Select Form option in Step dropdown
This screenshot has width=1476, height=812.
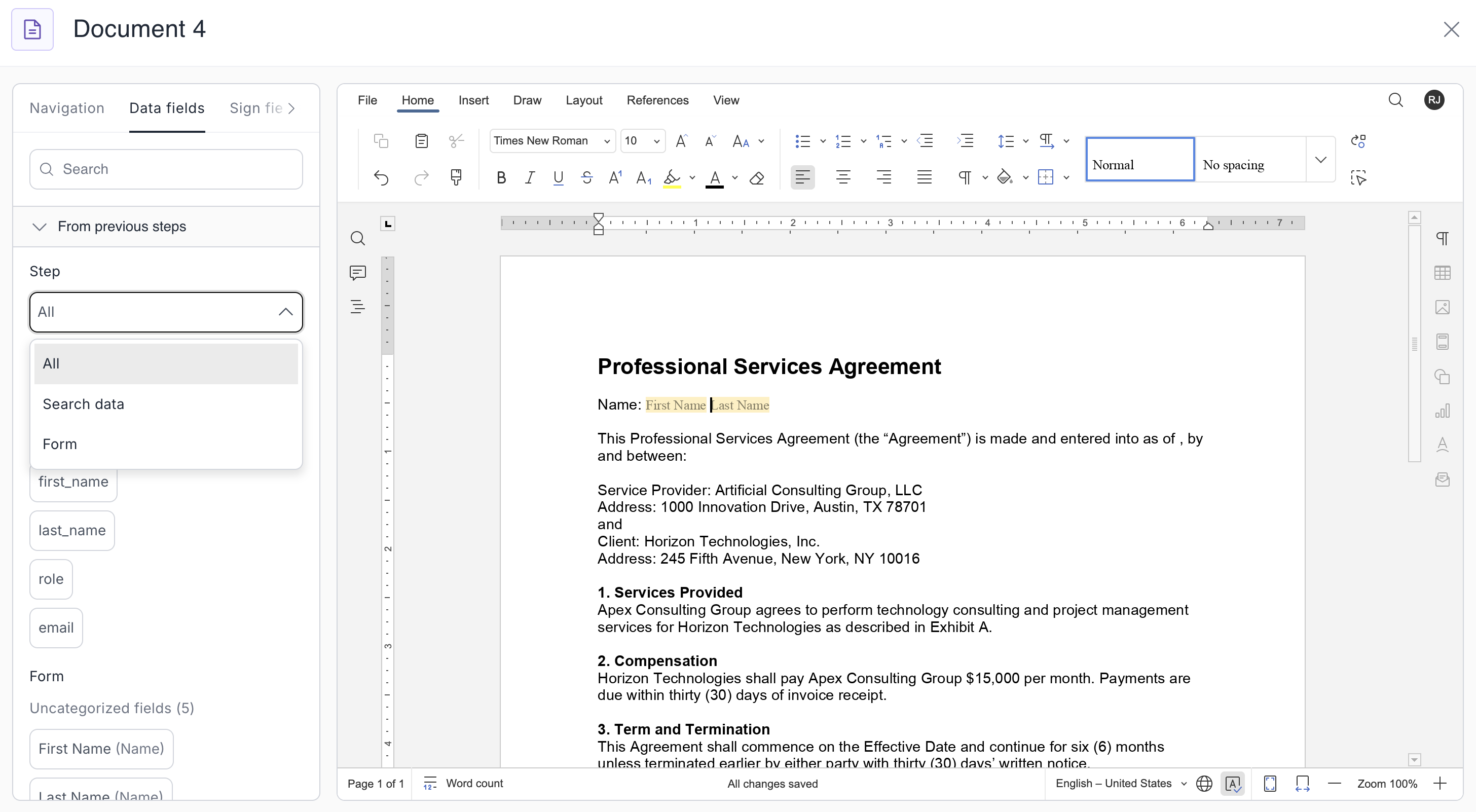coord(60,444)
